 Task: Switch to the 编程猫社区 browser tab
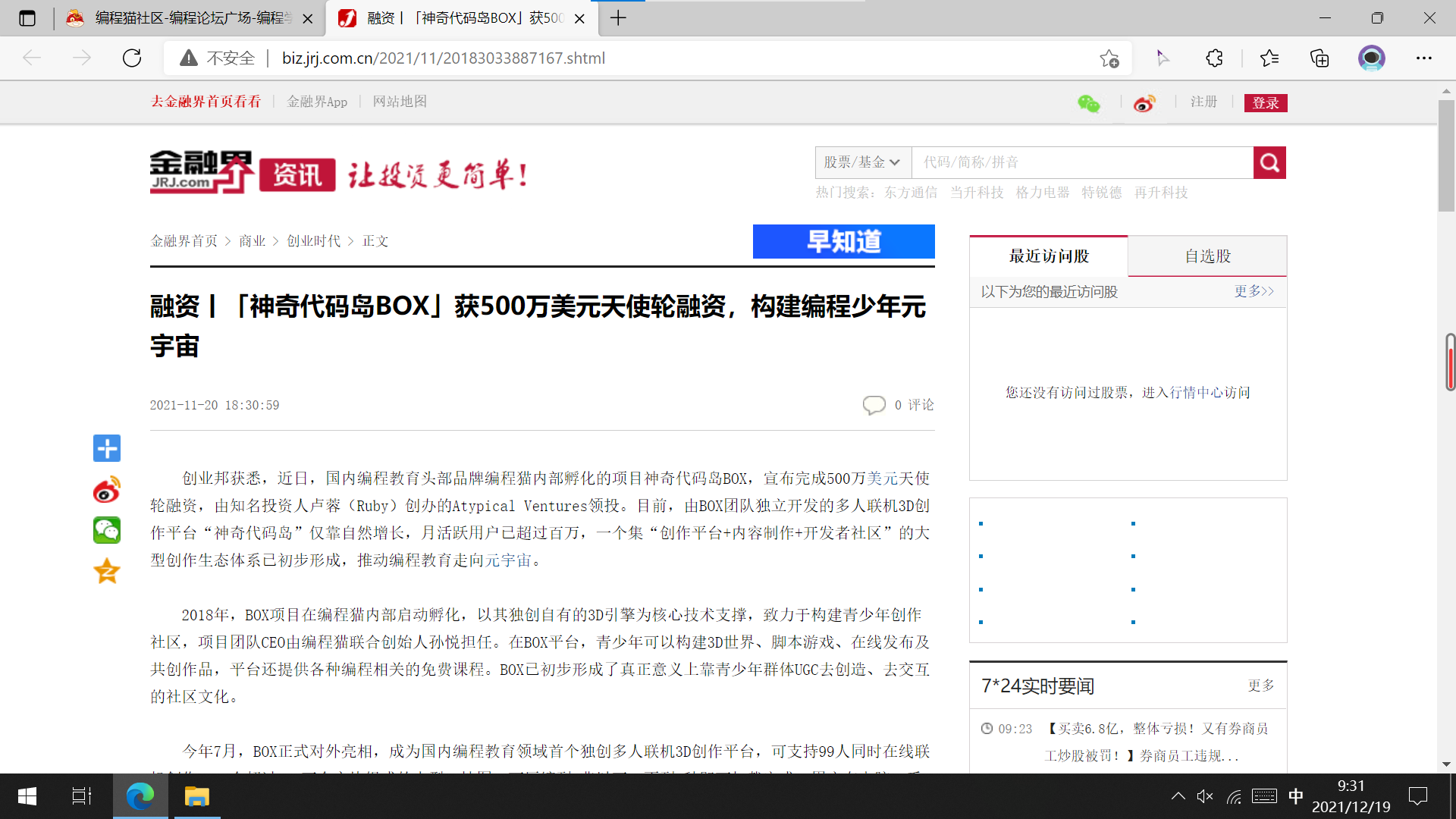pos(189,18)
